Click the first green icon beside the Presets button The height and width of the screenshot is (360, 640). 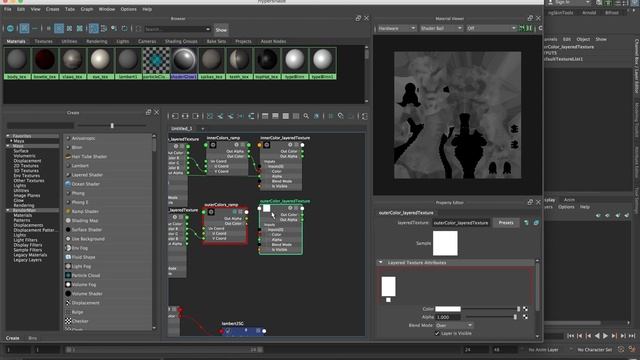coord(527,223)
